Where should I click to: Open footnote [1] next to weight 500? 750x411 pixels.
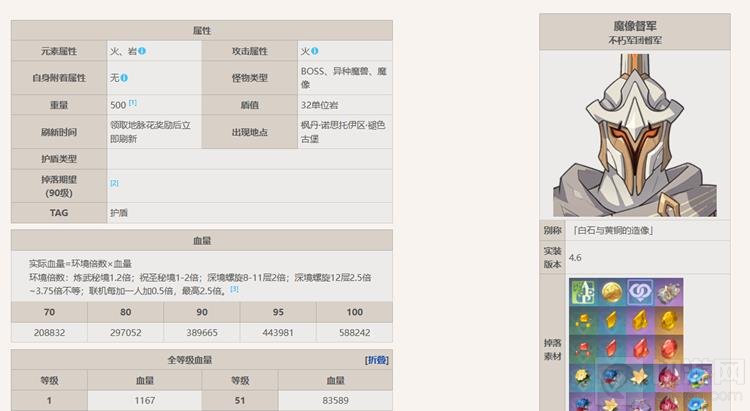point(133,103)
